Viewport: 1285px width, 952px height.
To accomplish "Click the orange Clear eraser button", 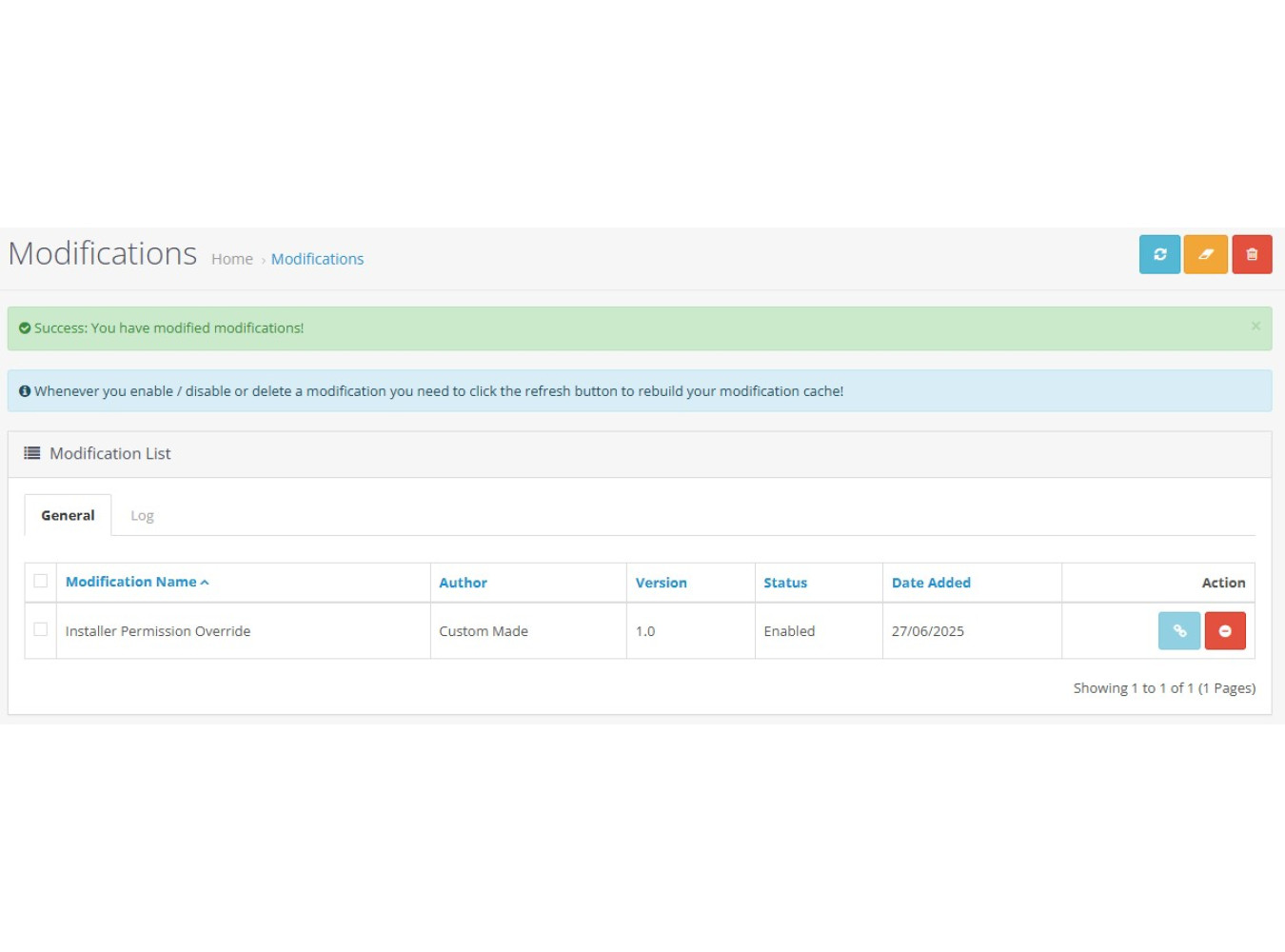I will click(x=1205, y=254).
